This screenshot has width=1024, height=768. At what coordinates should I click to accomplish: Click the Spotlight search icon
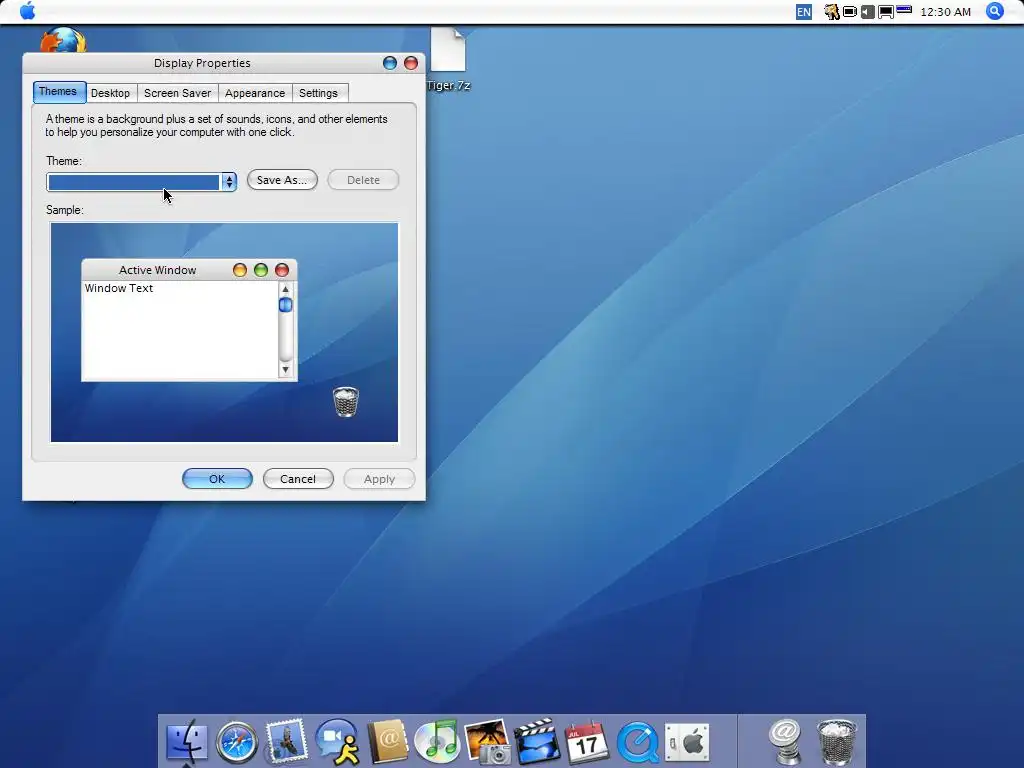995,11
